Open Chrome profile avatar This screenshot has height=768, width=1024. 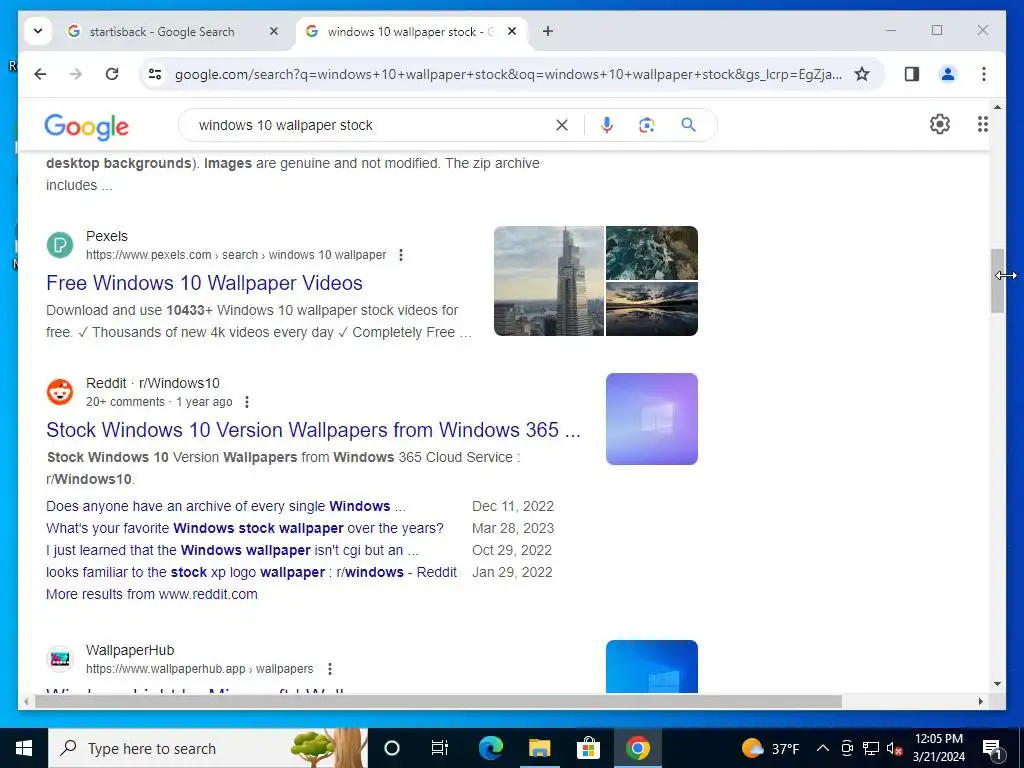tap(948, 74)
